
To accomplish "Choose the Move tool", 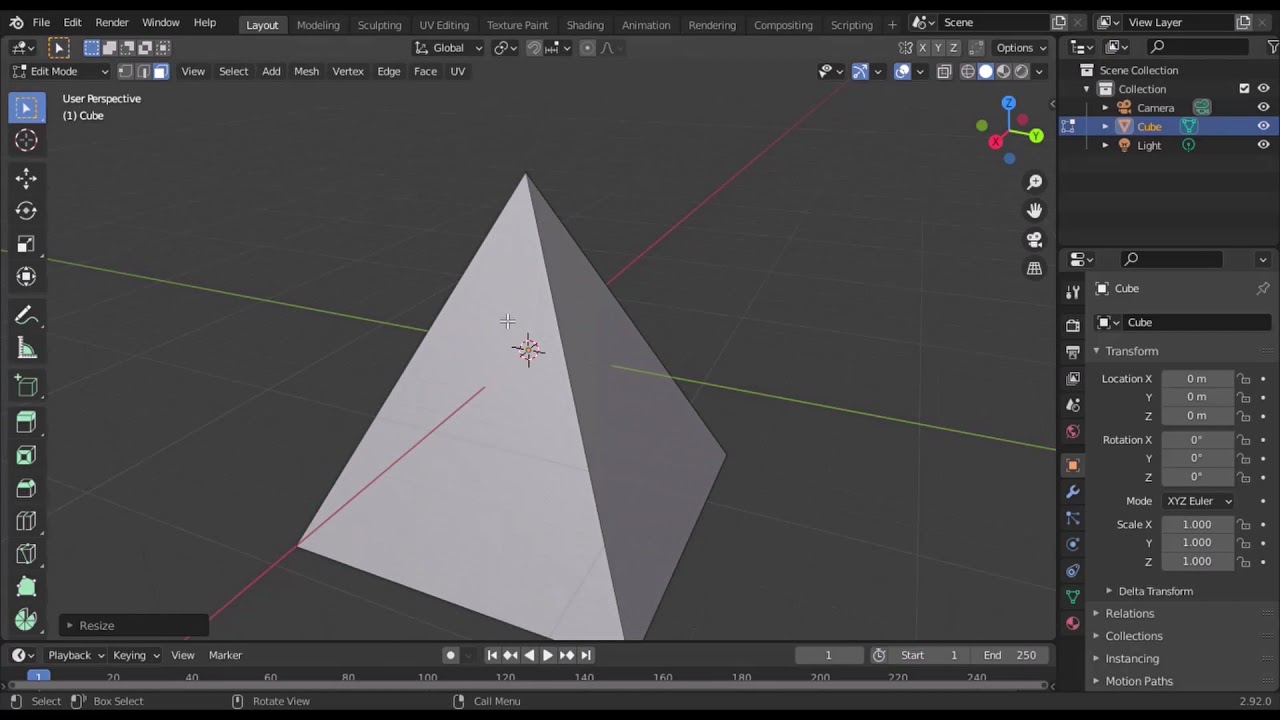I will coord(27,178).
